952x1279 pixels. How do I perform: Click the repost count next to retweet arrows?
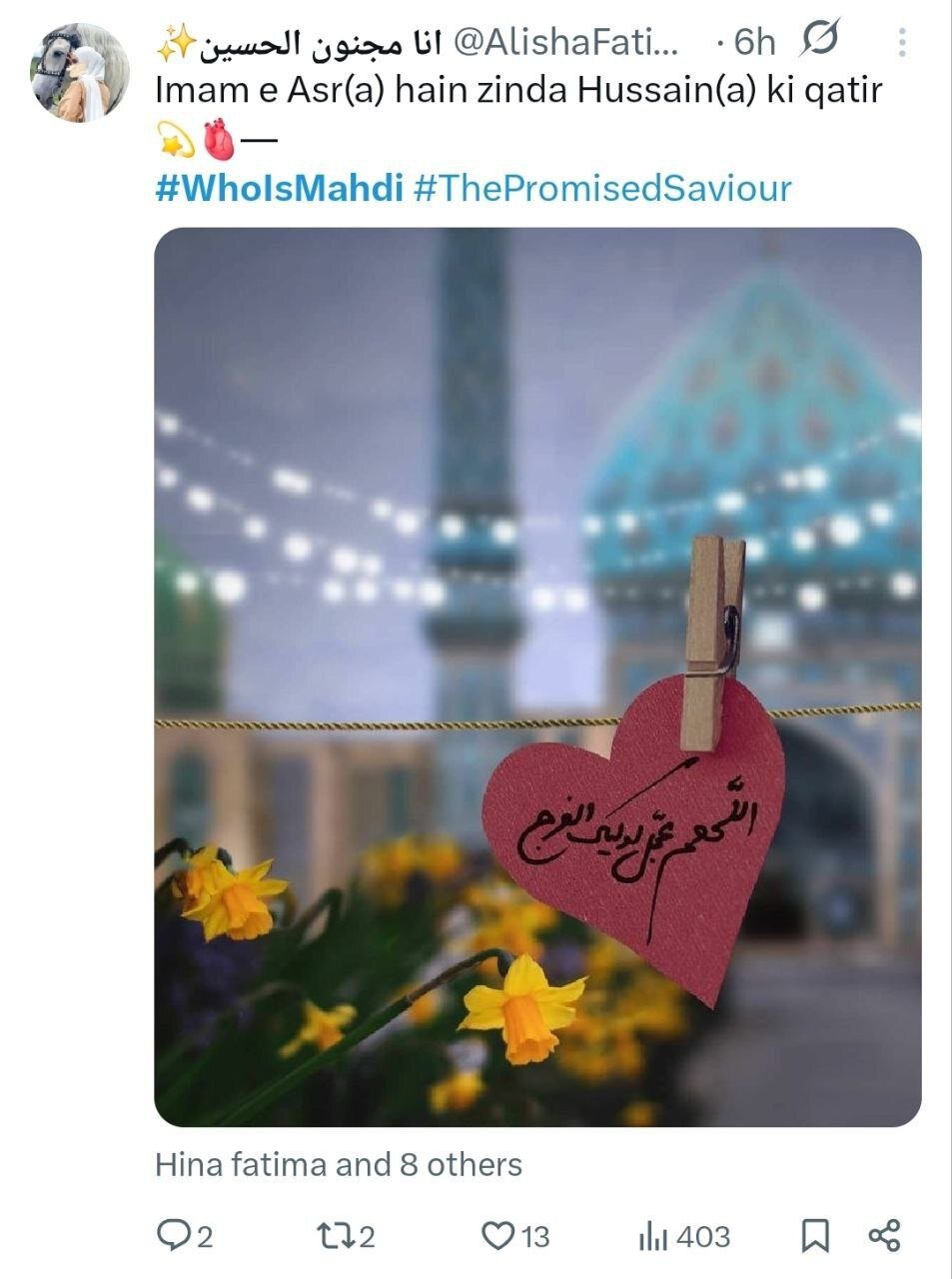coord(367,1237)
